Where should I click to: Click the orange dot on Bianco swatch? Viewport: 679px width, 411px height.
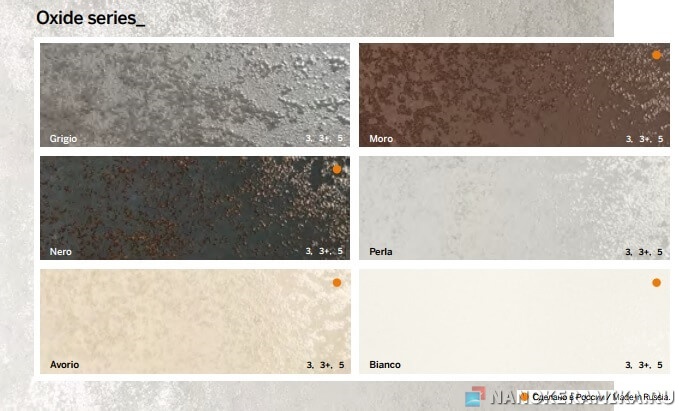(656, 283)
